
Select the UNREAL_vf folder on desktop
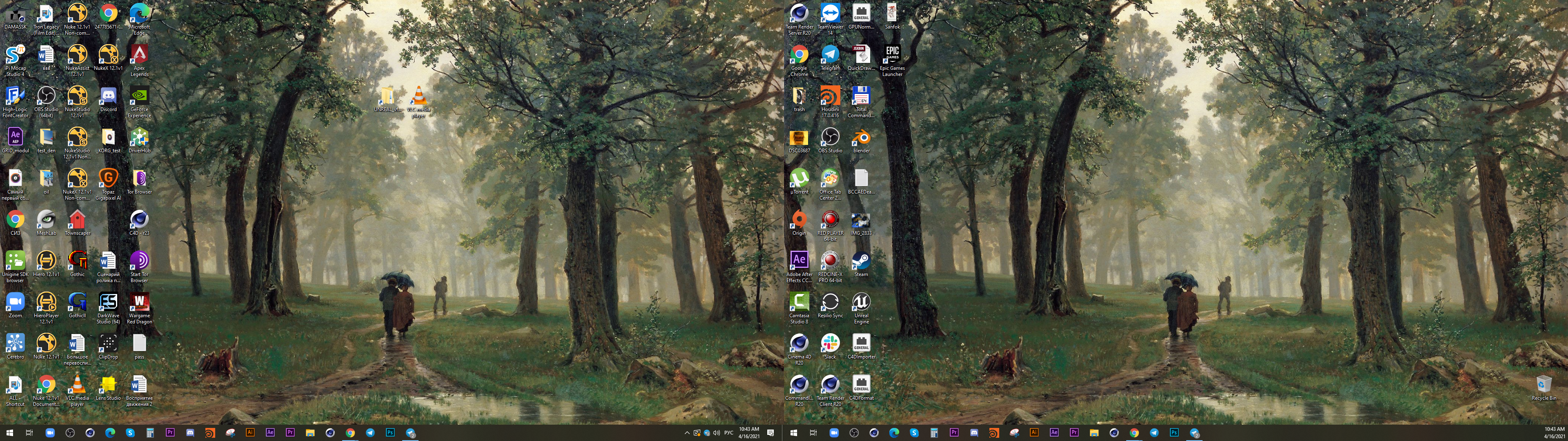coord(388,99)
